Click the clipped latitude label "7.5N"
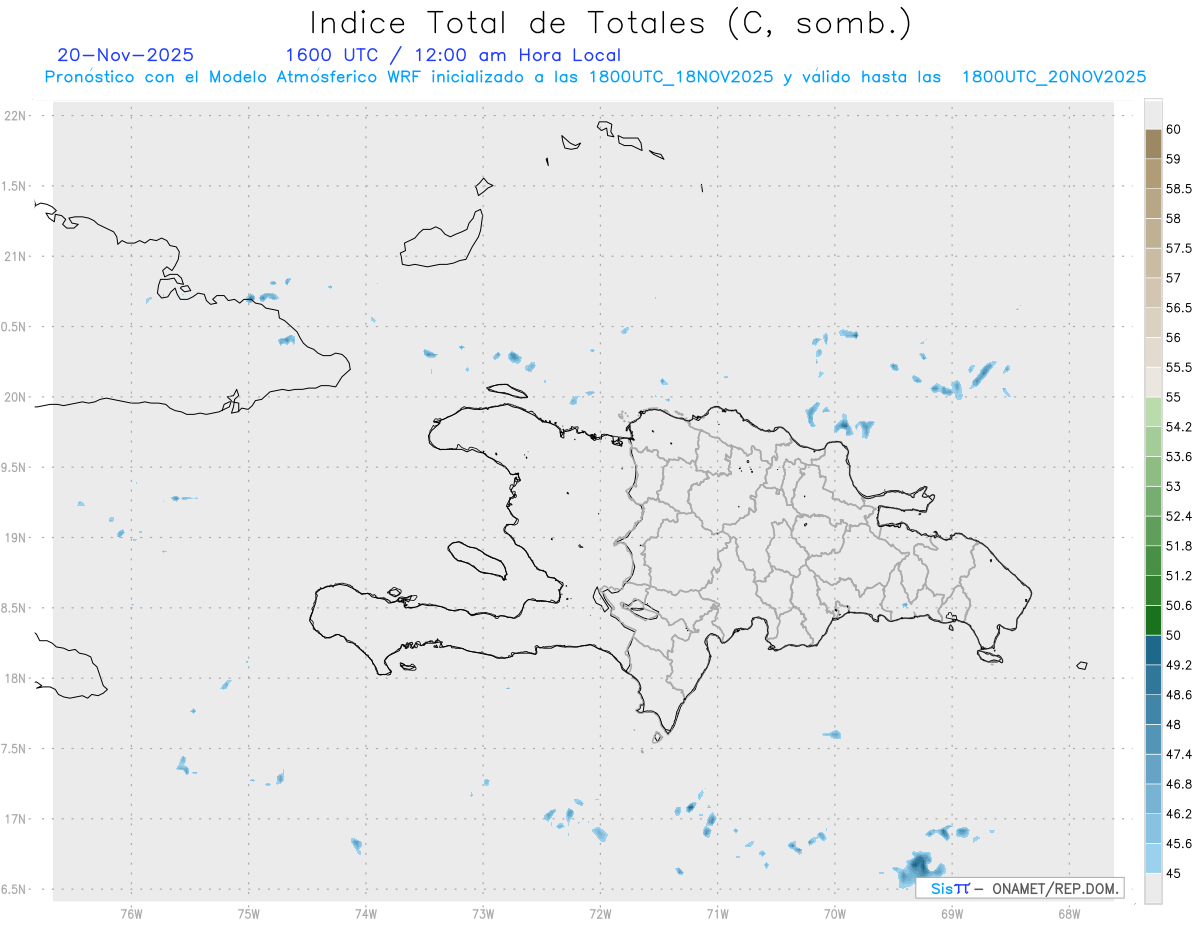 (15, 748)
